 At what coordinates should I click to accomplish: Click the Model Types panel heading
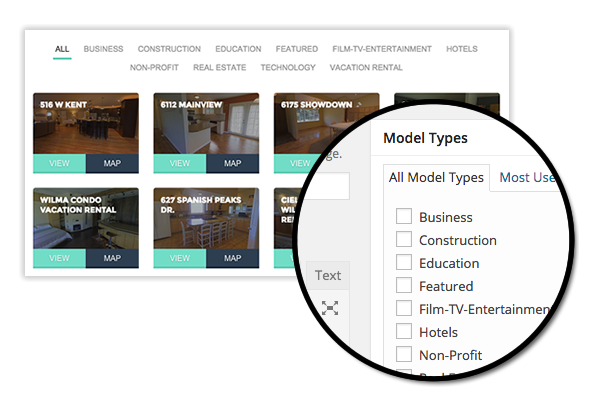pyautogui.click(x=426, y=138)
